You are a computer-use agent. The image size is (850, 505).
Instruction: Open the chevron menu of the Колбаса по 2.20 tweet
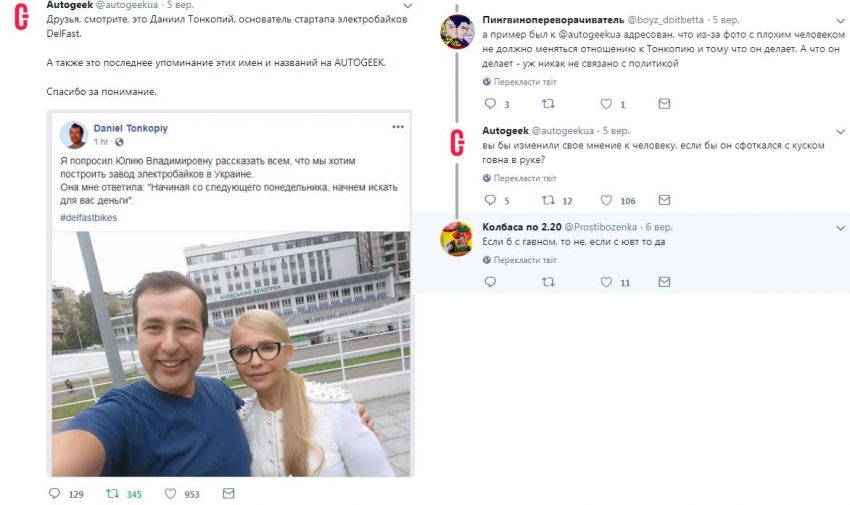pyautogui.click(x=840, y=228)
